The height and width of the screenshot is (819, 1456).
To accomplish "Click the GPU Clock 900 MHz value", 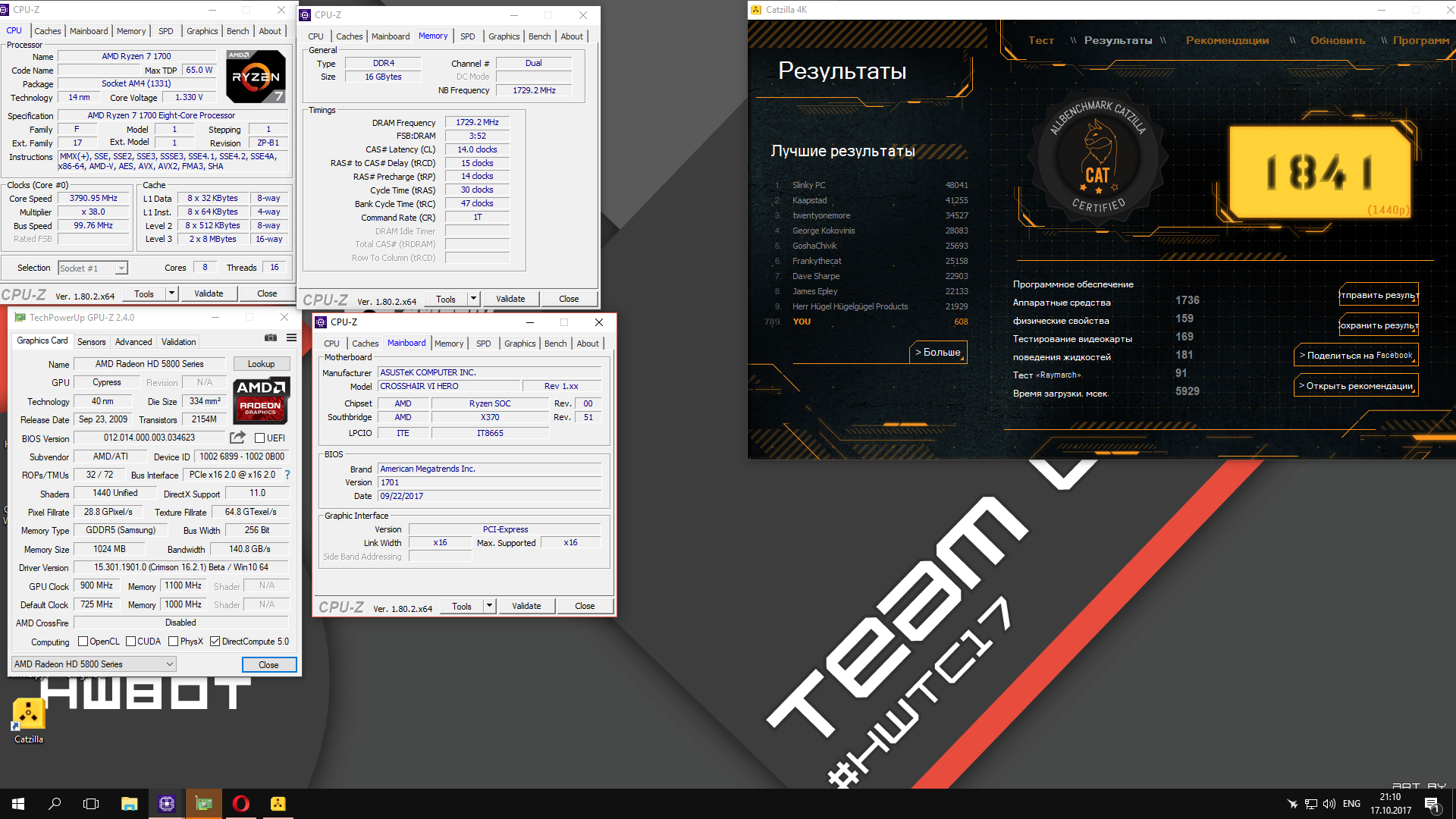I will click(x=96, y=585).
